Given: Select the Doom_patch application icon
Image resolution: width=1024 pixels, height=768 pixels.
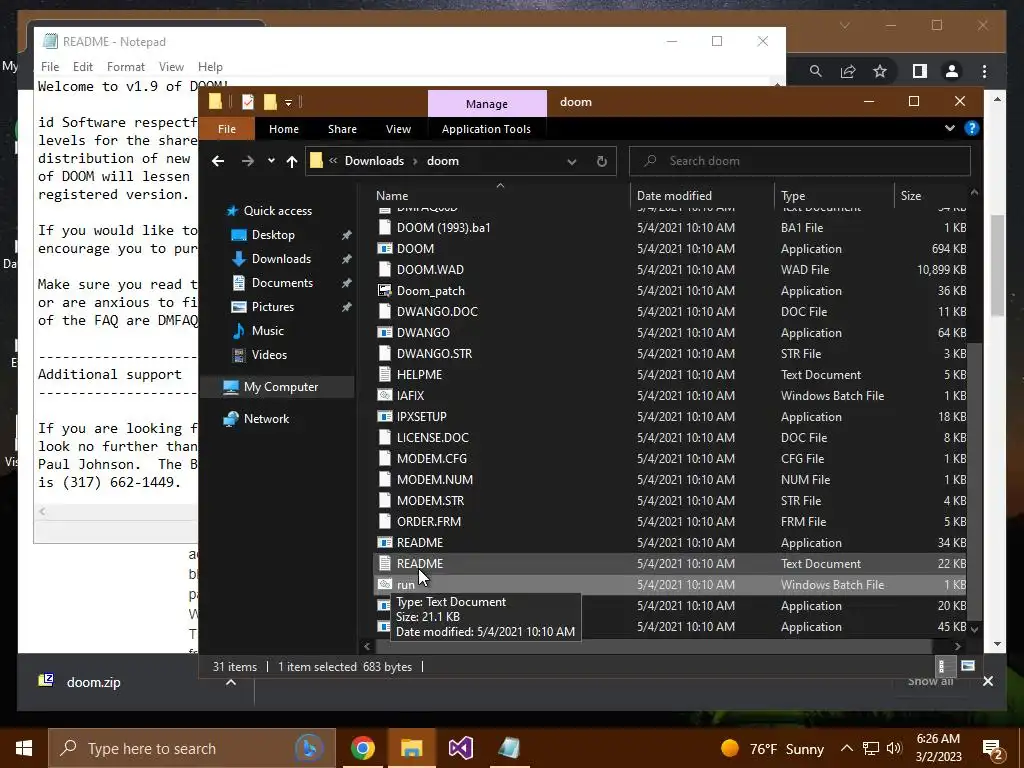Looking at the screenshot, I should coord(385,291).
